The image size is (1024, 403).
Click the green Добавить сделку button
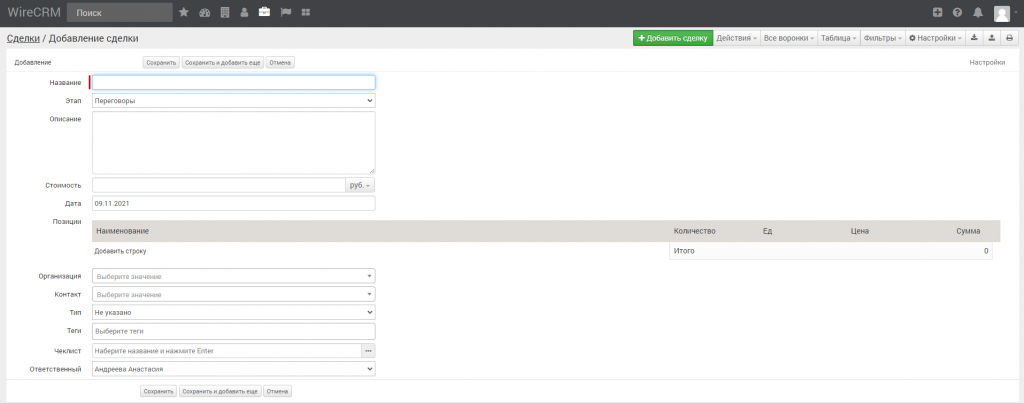672,38
